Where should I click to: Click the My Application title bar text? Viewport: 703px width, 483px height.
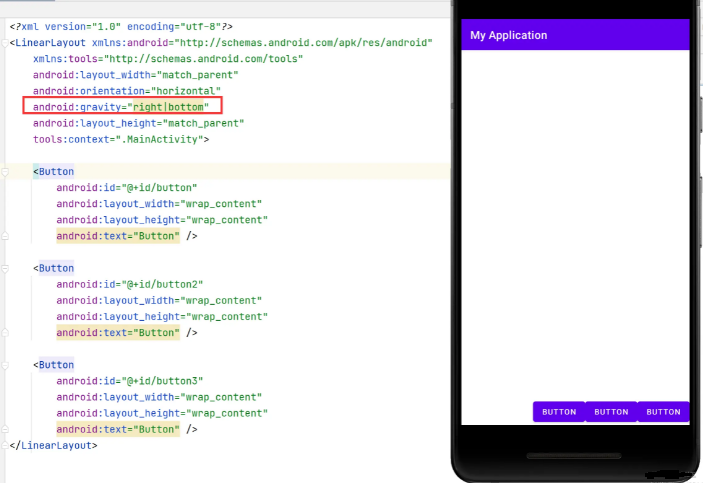pos(508,35)
